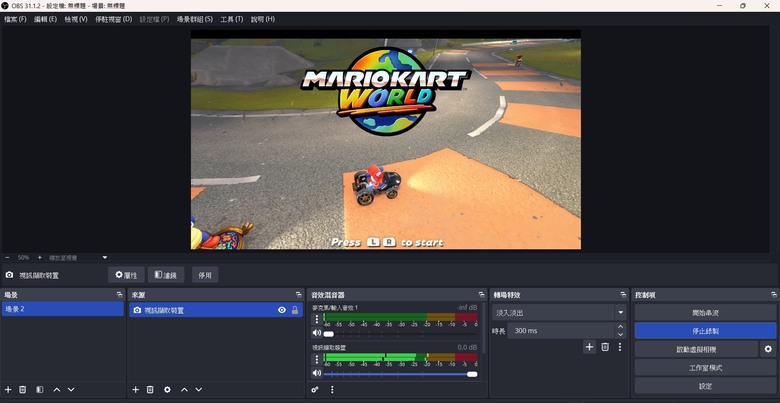Move the source down in Sources panel

point(198,390)
